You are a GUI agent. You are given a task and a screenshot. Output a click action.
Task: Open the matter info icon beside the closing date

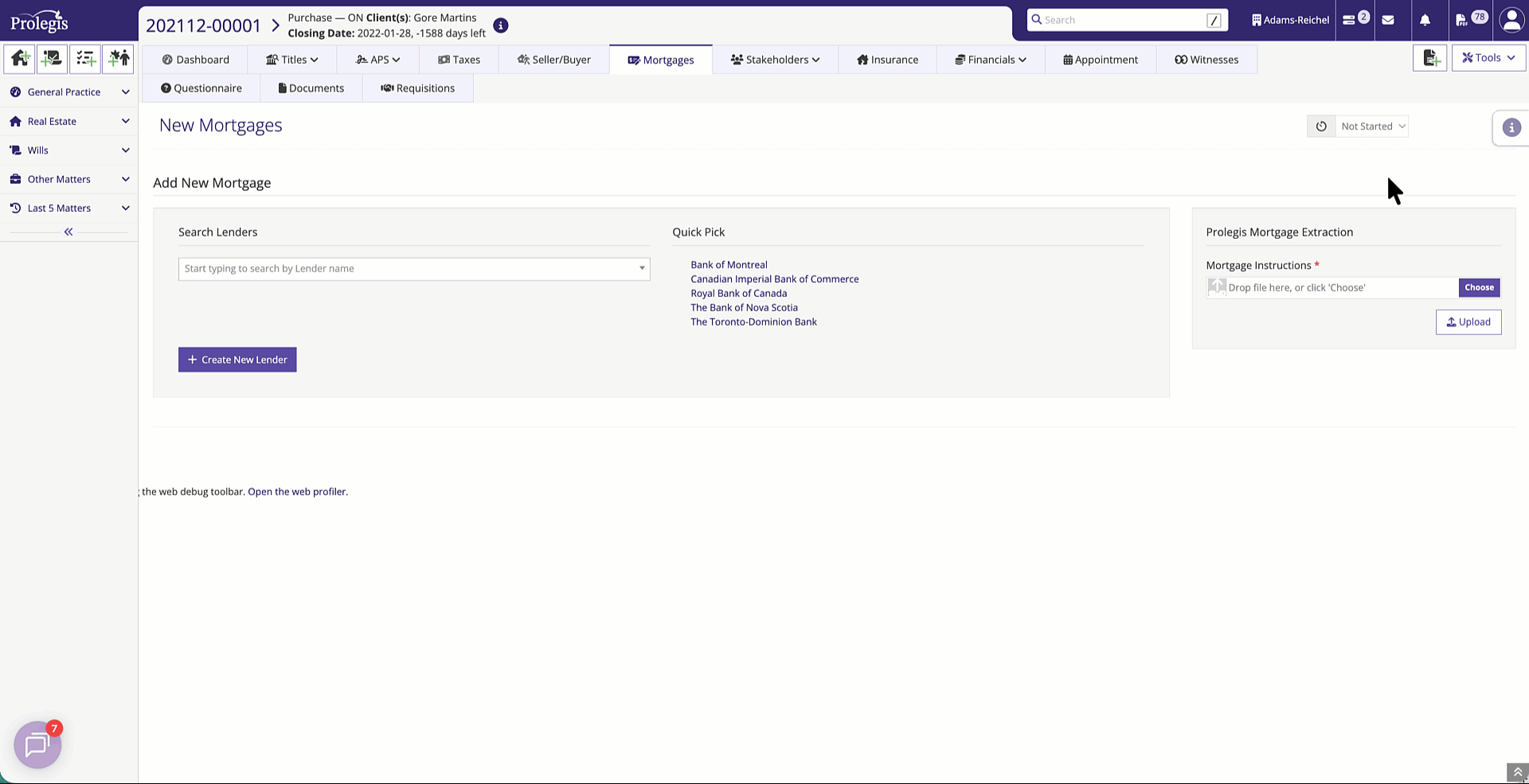click(501, 25)
